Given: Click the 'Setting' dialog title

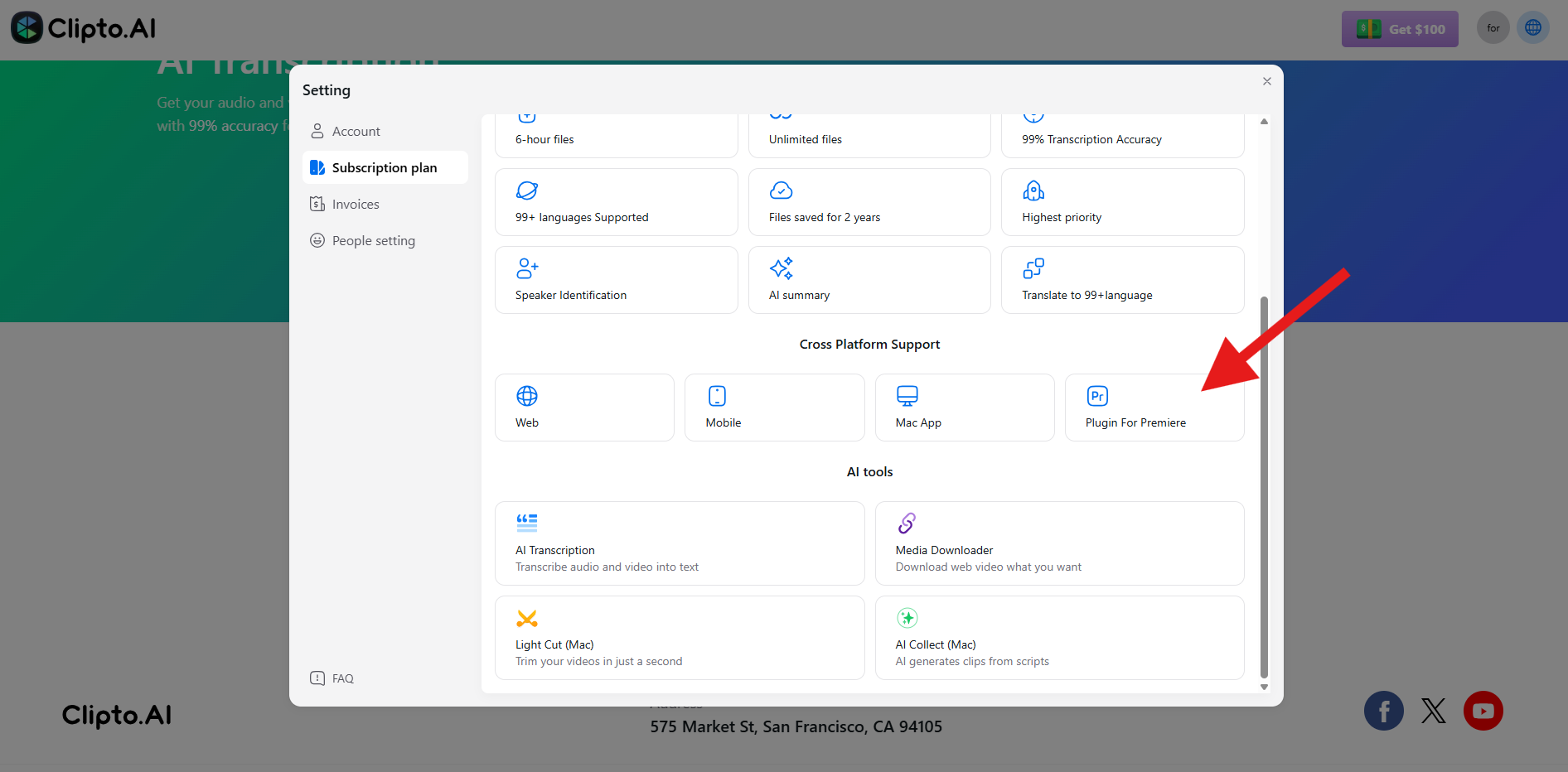Looking at the screenshot, I should 327,90.
